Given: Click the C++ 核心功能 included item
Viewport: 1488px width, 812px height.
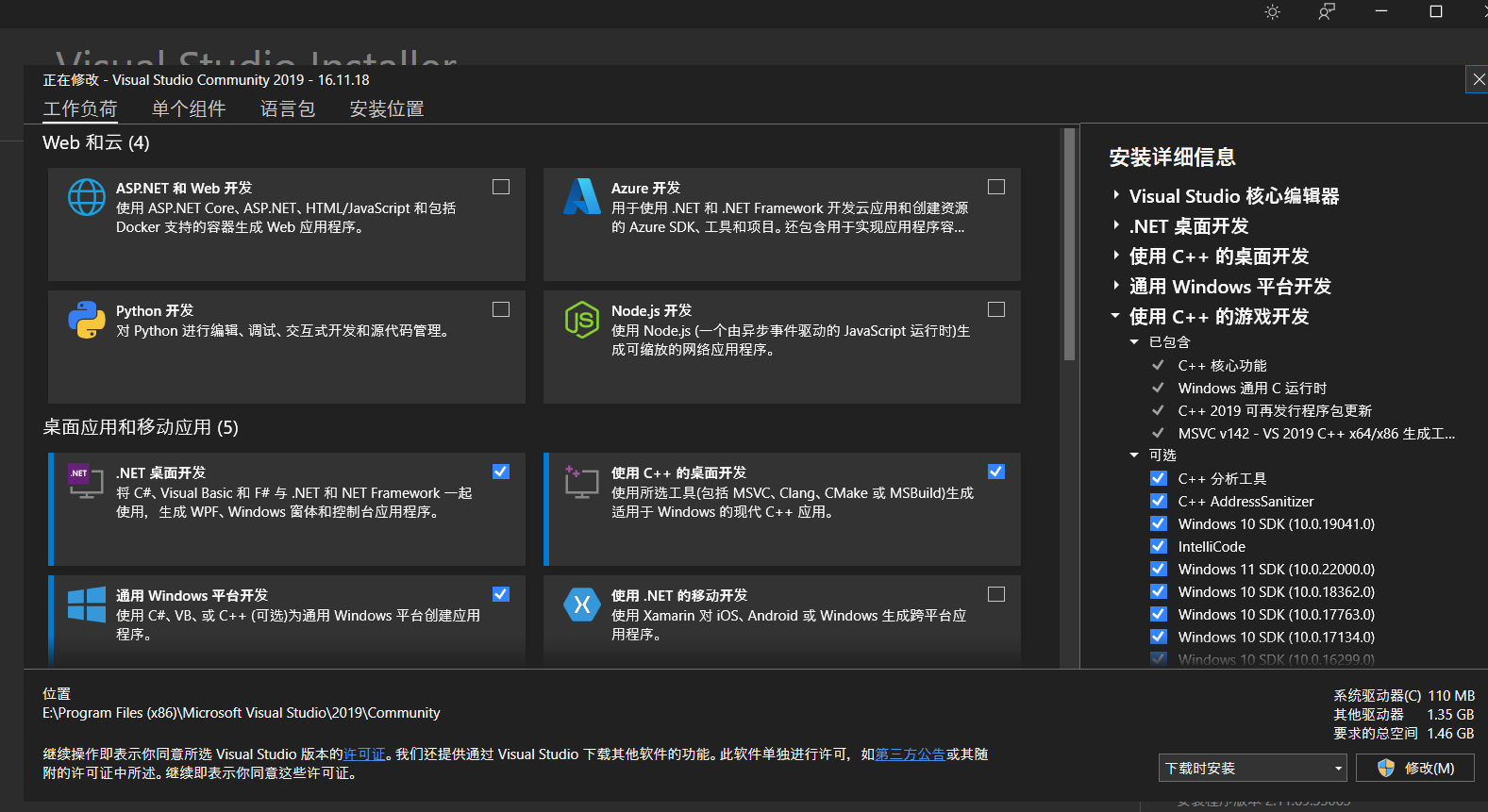Looking at the screenshot, I should (1222, 365).
